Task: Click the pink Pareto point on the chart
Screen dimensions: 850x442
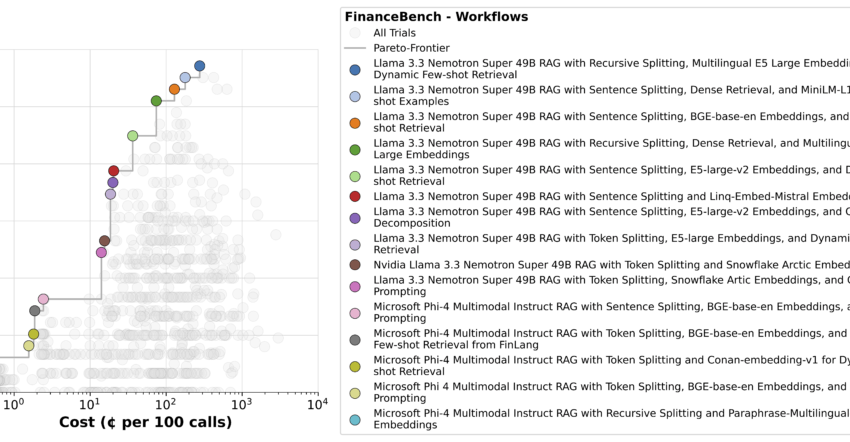Action: 43,299
